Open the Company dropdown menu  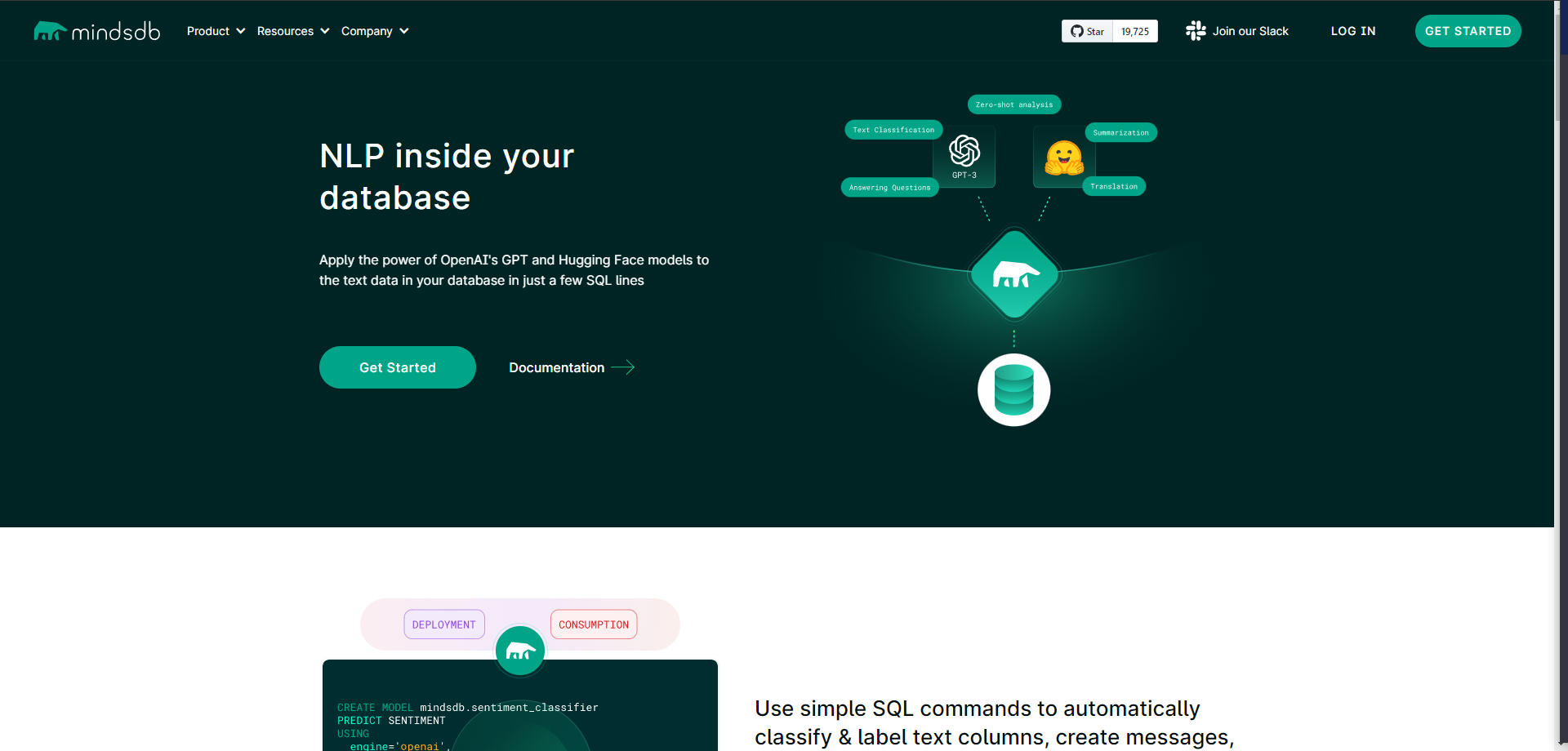click(374, 31)
